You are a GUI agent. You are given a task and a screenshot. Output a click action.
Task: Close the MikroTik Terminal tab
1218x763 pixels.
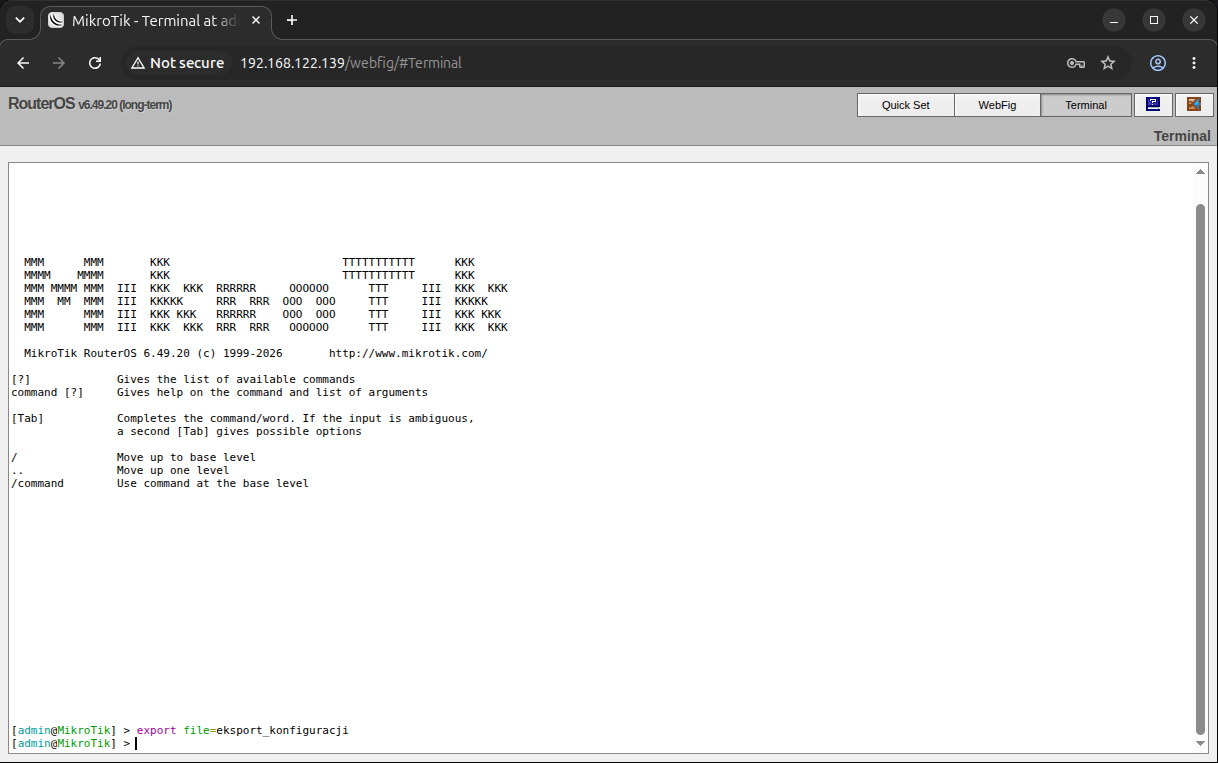click(x=254, y=20)
